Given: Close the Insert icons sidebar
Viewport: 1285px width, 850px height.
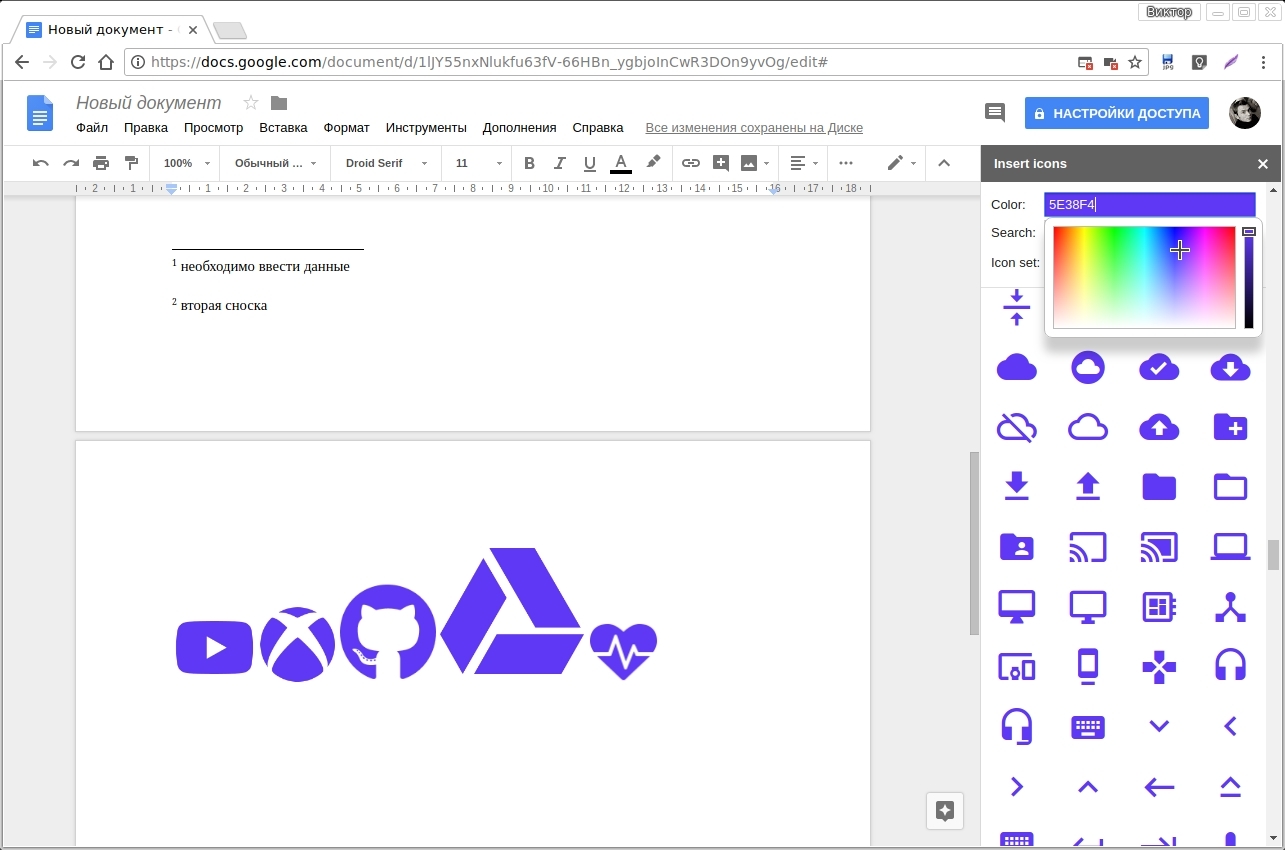Looking at the screenshot, I should pos(1263,164).
